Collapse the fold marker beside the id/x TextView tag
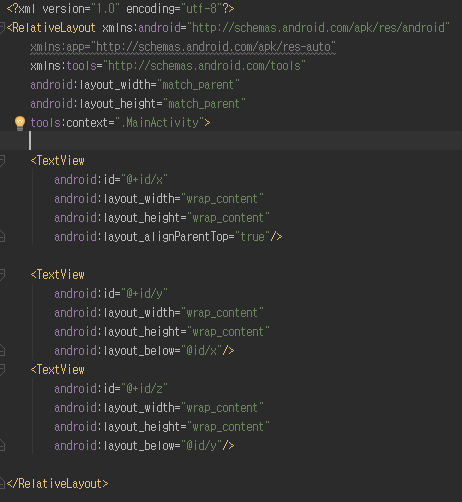The height and width of the screenshot is (502, 462). (x=2, y=161)
